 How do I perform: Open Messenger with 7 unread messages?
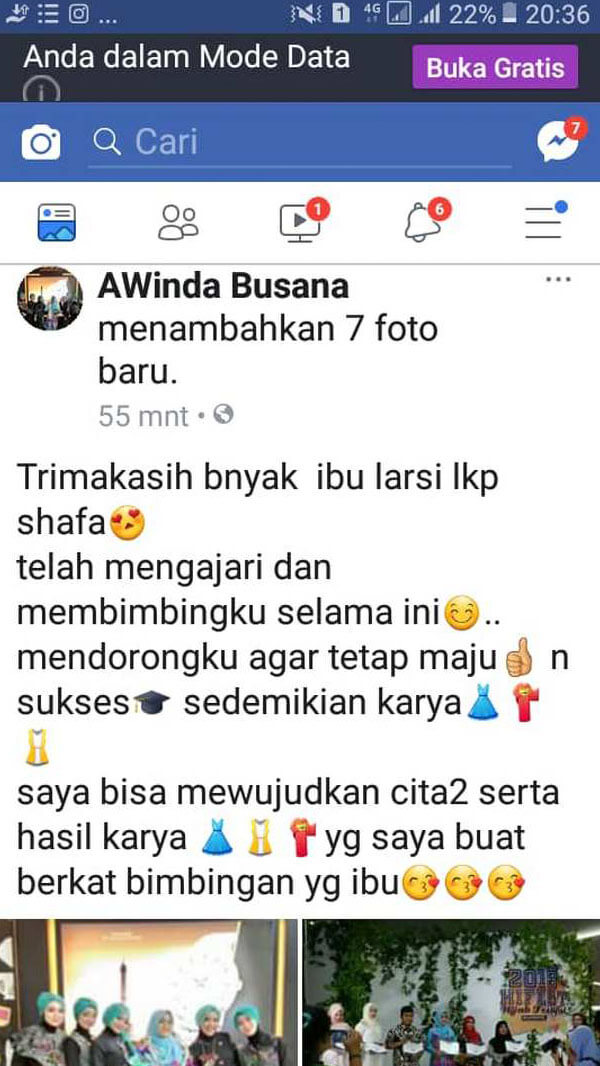(561, 139)
